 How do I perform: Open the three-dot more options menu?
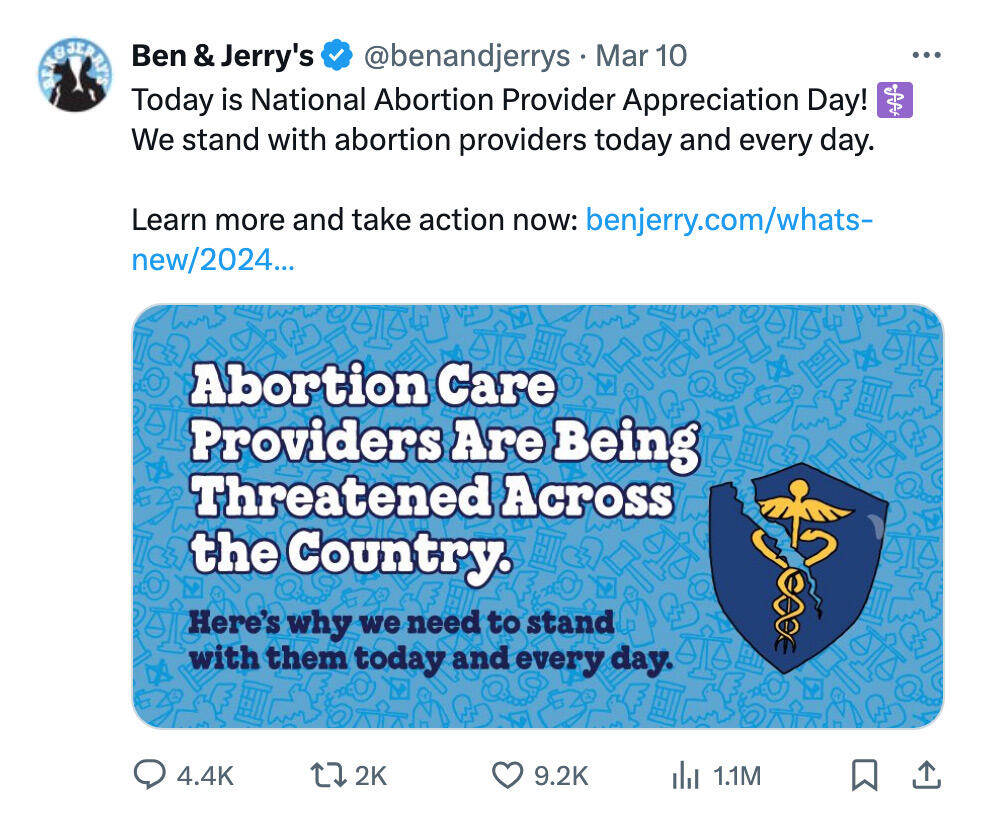pos(926,56)
